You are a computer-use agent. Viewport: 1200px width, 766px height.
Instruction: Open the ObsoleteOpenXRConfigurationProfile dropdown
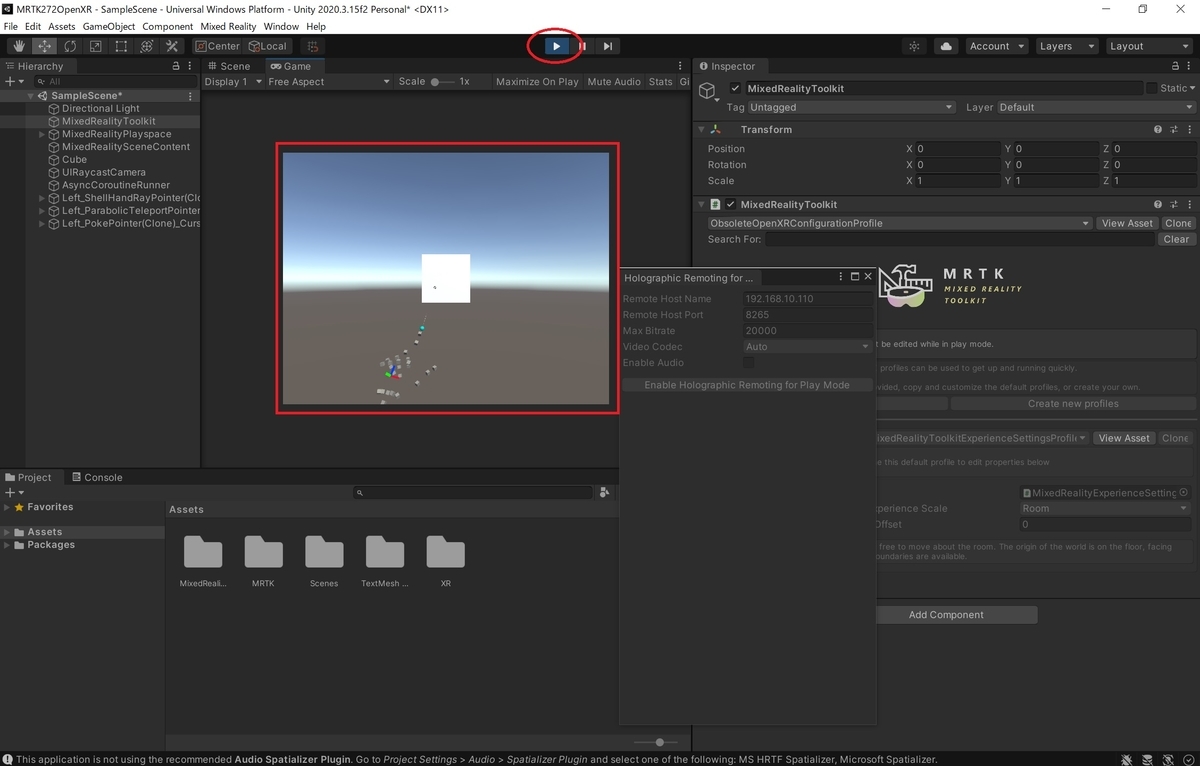click(899, 223)
